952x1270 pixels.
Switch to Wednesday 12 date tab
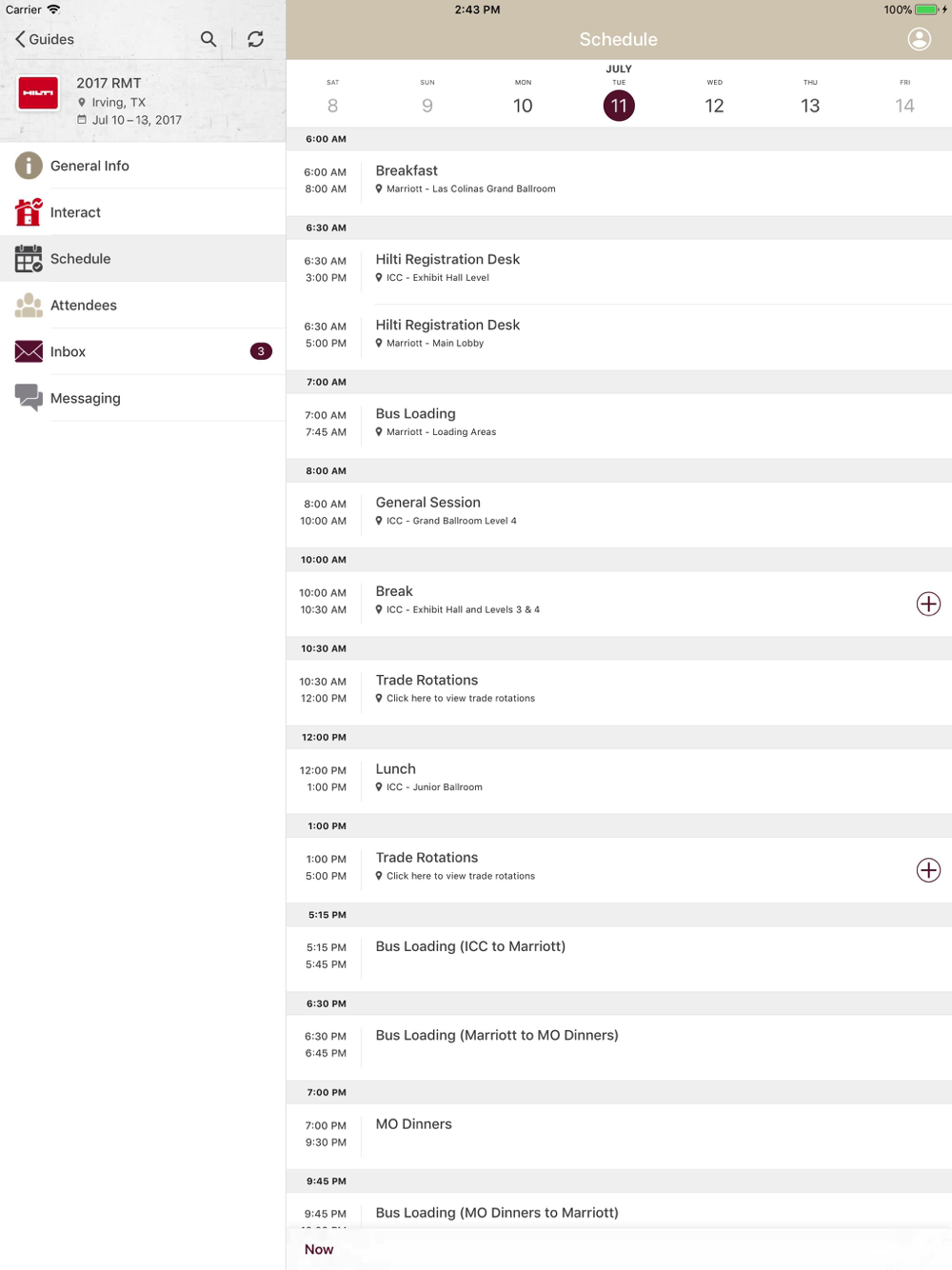[x=714, y=97]
